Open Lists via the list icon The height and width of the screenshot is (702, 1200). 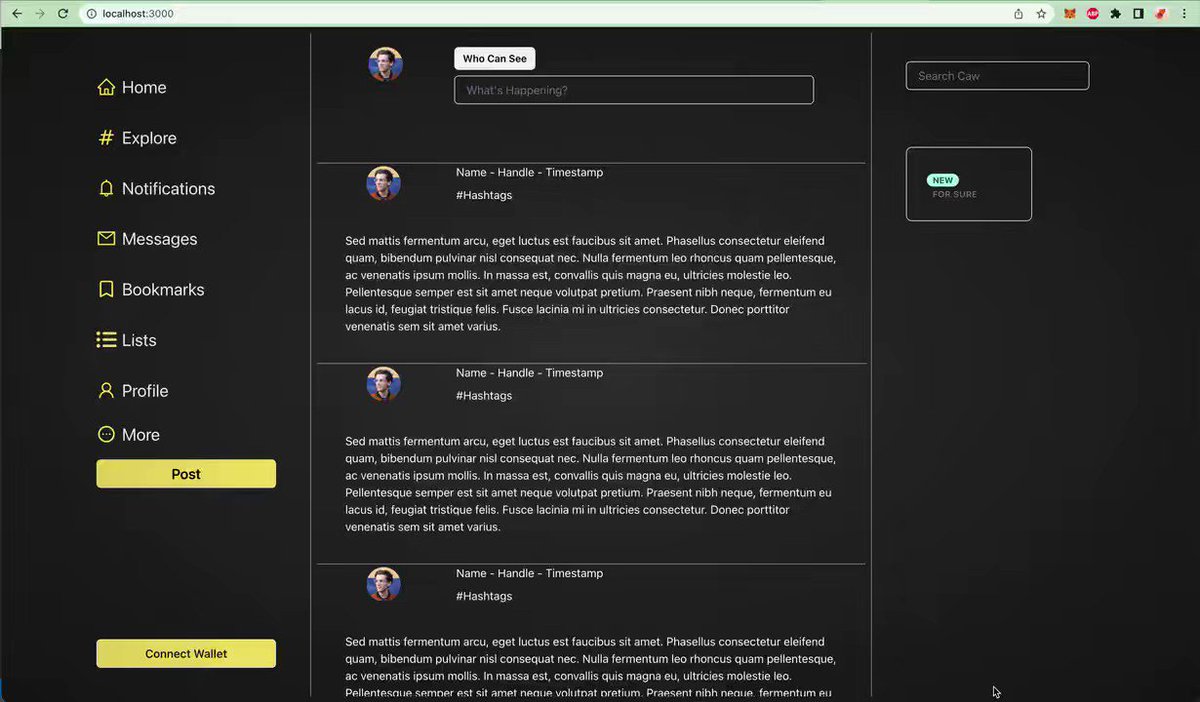(x=106, y=339)
